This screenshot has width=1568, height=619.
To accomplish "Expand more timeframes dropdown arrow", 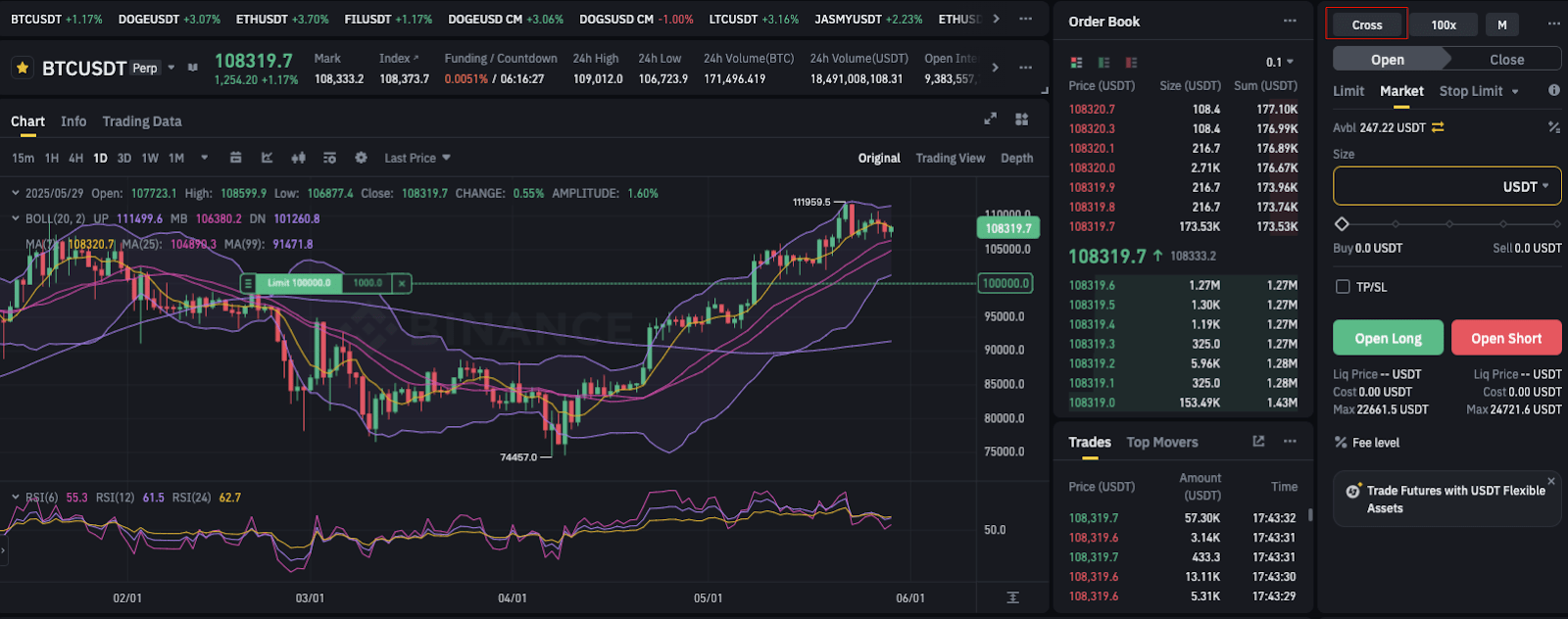I will tap(204, 158).
